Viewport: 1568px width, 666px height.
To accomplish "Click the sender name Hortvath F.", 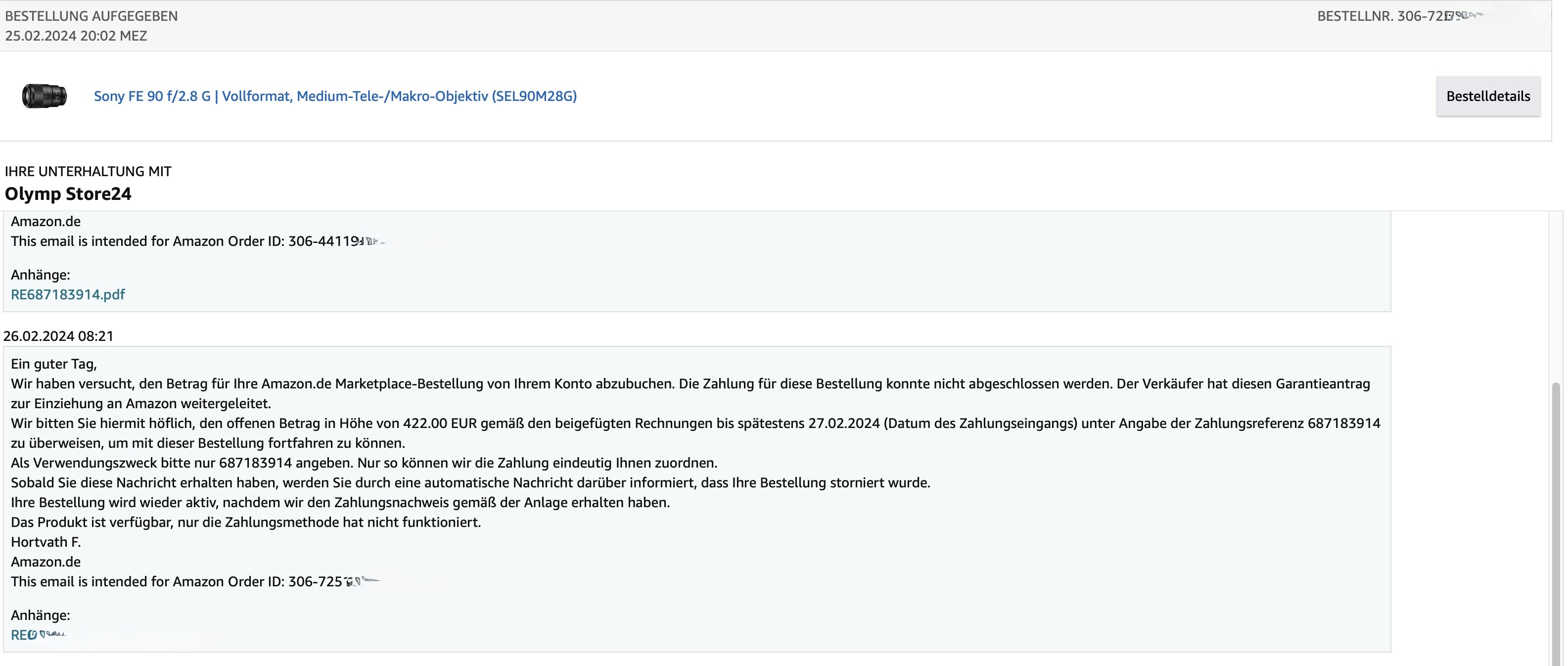I will tap(46, 542).
